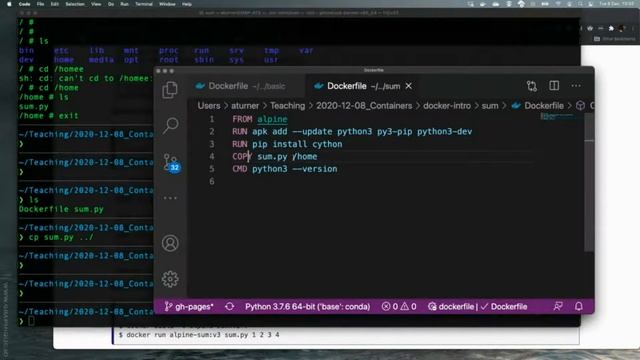This screenshot has height=360, width=640.
Task: Close the Dockerfile sum tab
Action: (409, 86)
